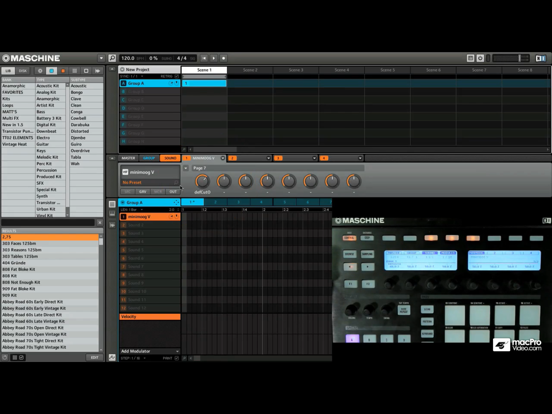The image size is (552, 414).
Task: Open the SYNC value dropdown
Action: (x=132, y=76)
